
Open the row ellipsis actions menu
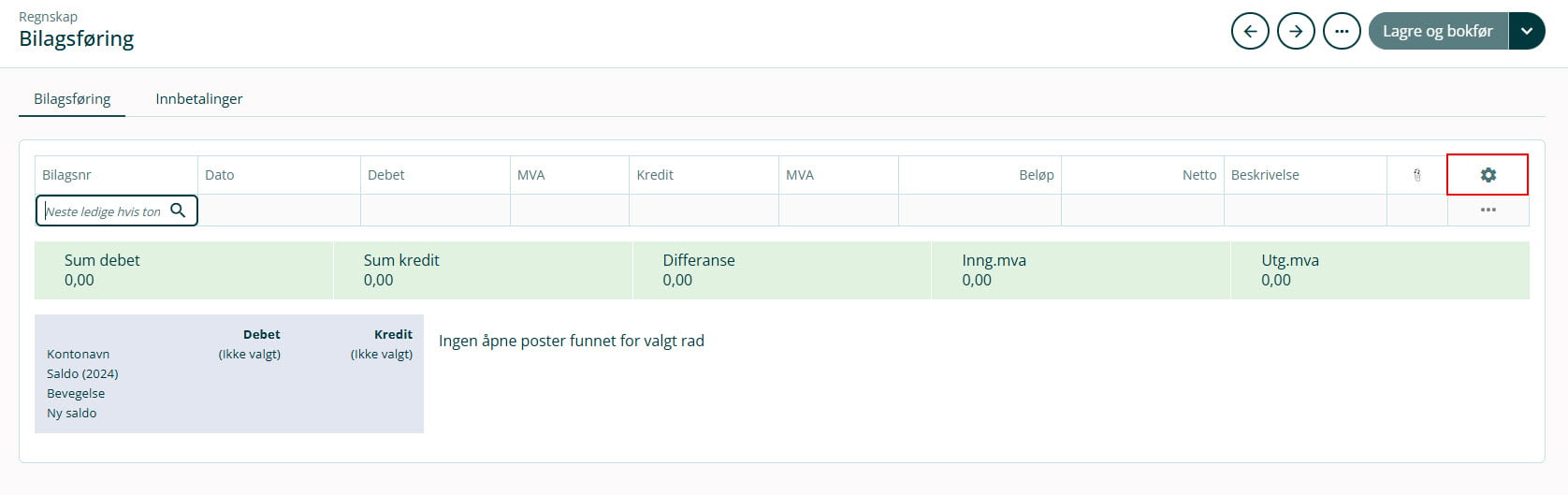[x=1488, y=211]
